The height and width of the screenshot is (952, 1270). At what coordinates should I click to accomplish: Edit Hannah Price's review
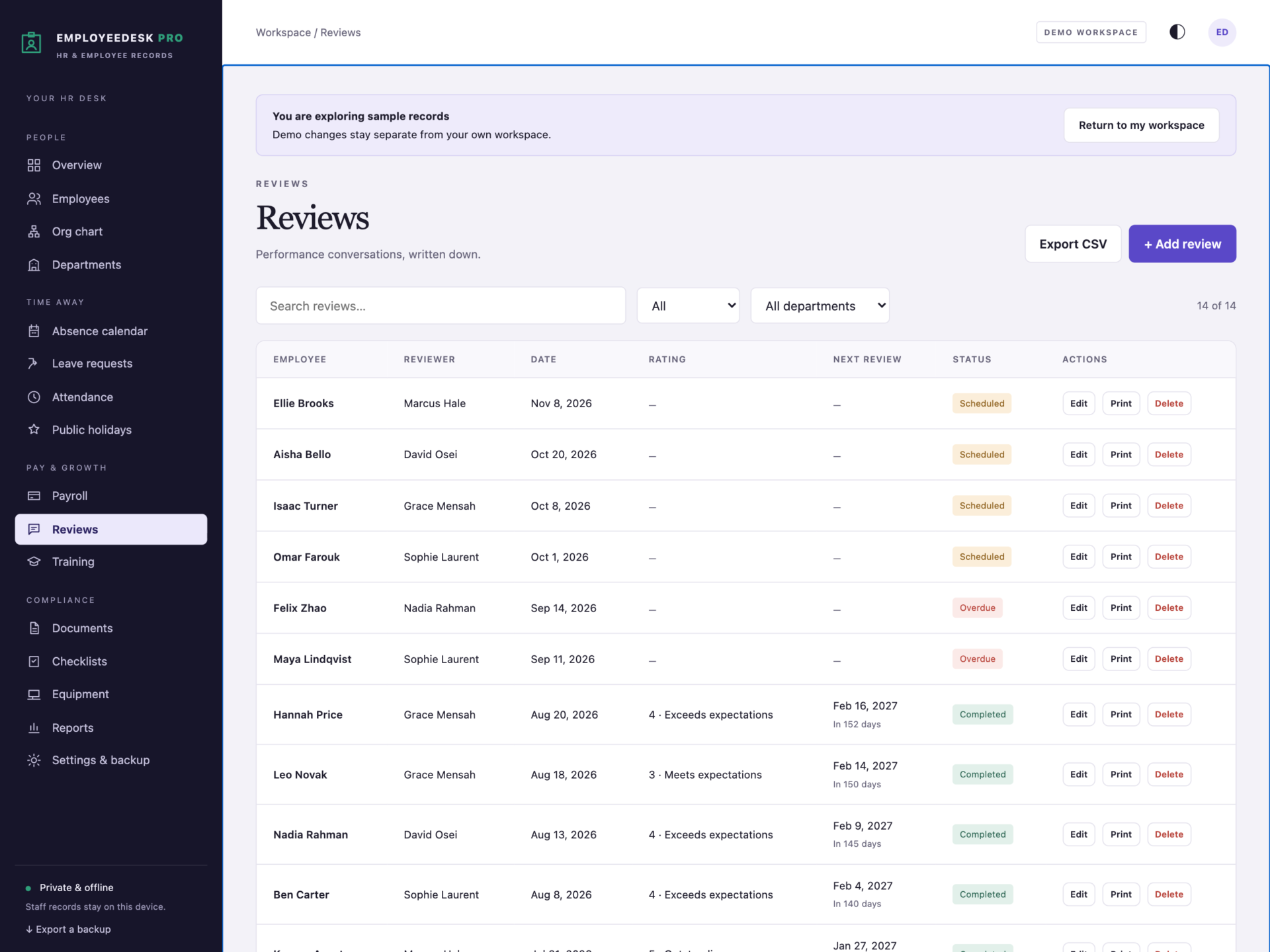[x=1078, y=715]
